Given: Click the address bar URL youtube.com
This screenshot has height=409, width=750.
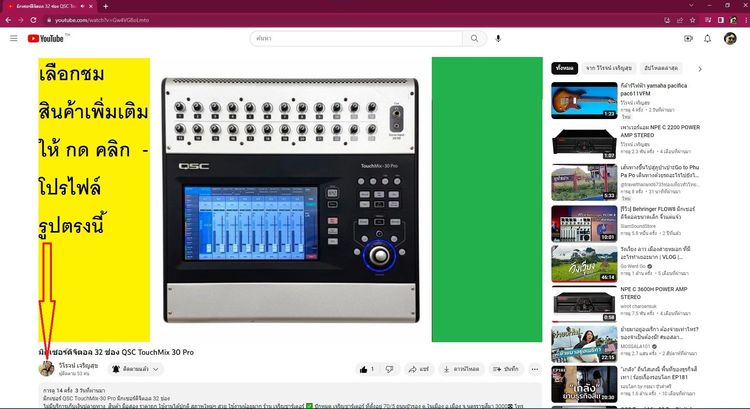Looking at the screenshot, I should (102, 20).
